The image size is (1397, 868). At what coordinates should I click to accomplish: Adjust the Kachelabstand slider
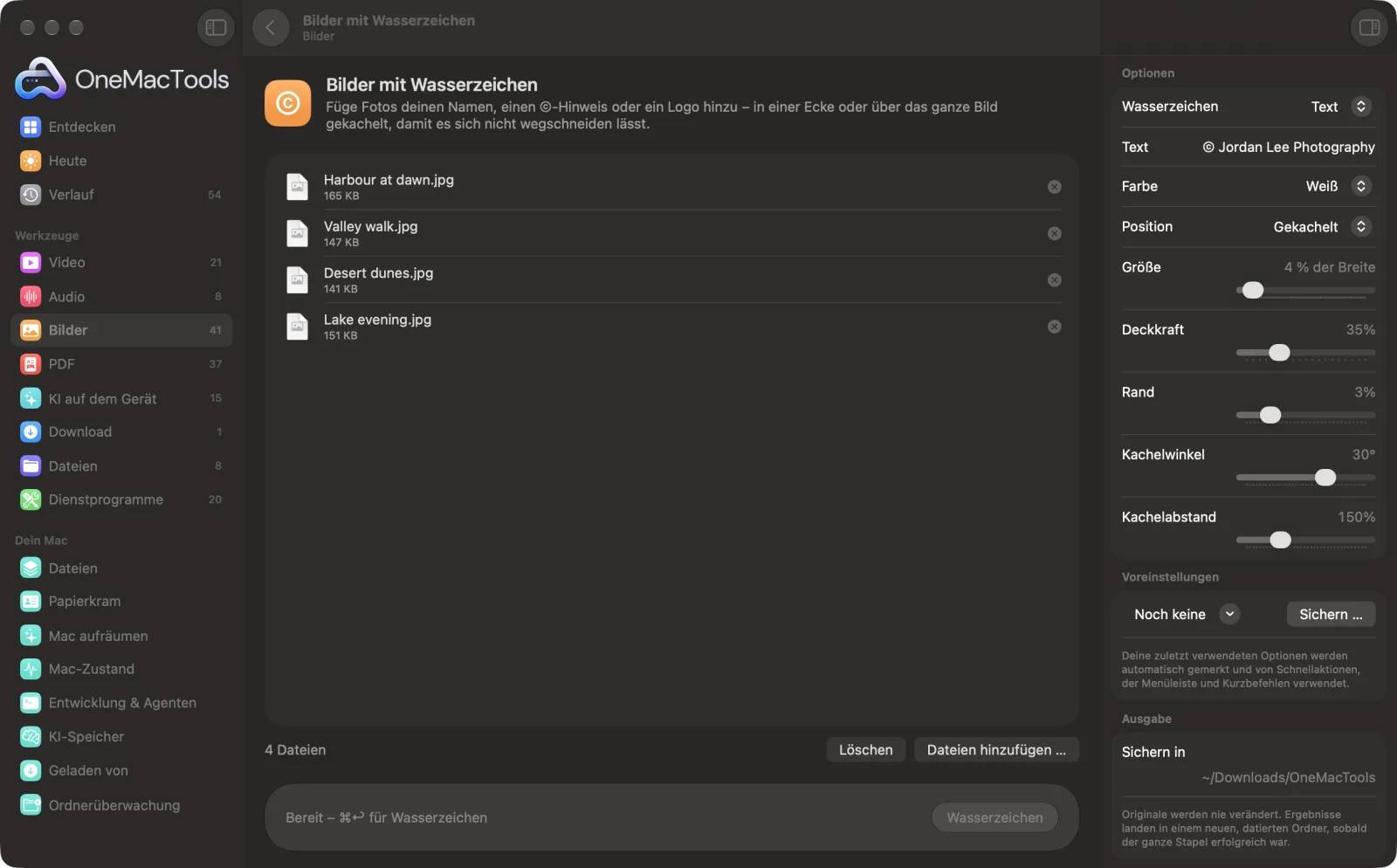[x=1305, y=540]
